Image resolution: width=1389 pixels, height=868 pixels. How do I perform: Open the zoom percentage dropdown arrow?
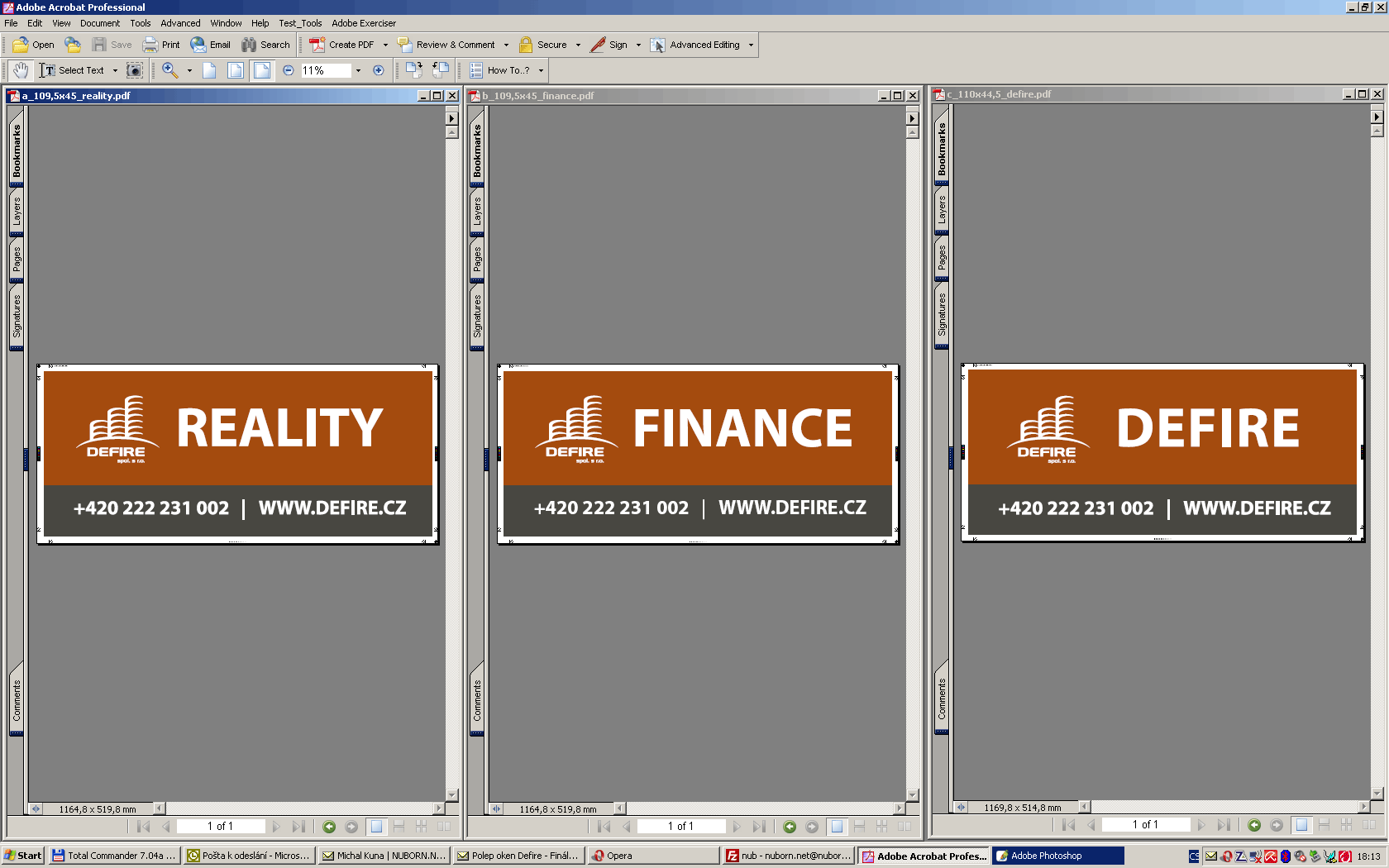(358, 71)
